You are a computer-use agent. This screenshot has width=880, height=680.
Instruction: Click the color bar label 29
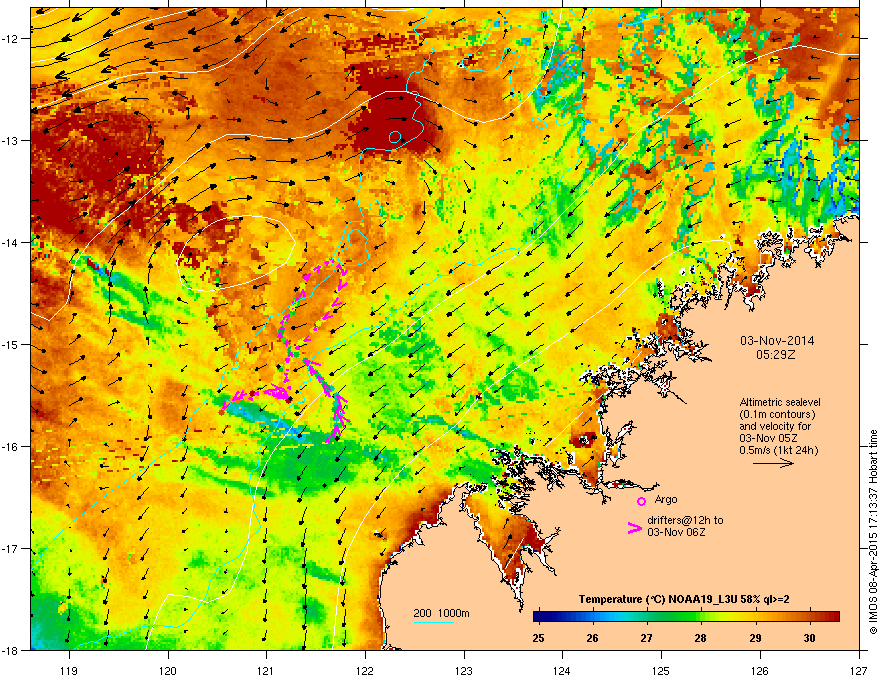click(755, 638)
